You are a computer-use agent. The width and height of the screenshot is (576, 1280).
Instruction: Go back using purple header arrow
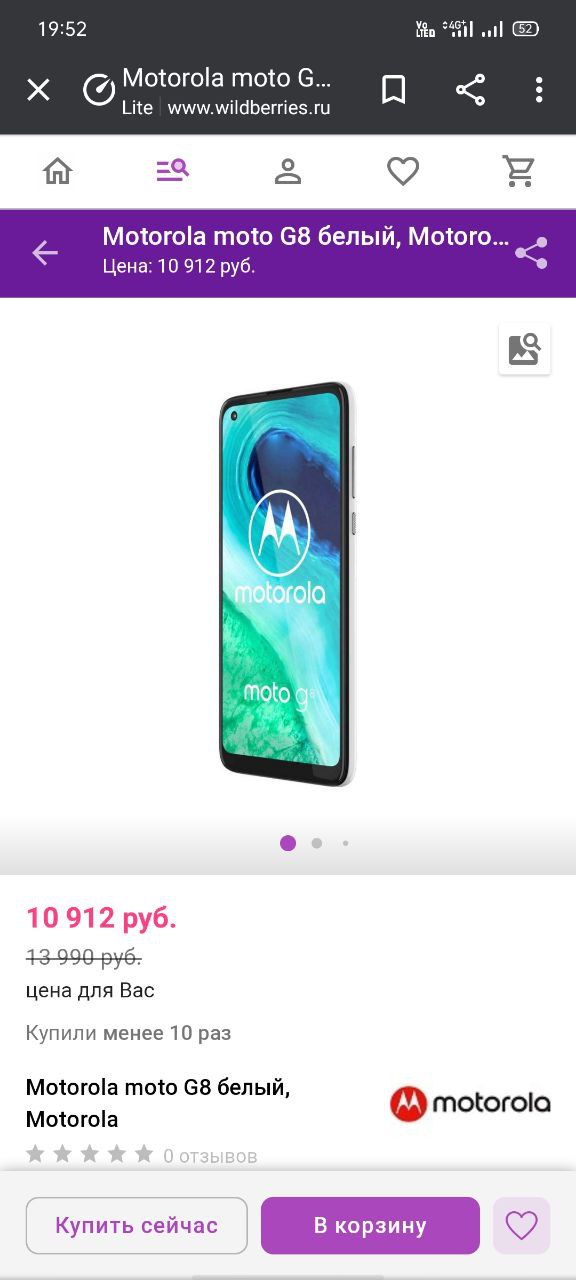(x=45, y=253)
